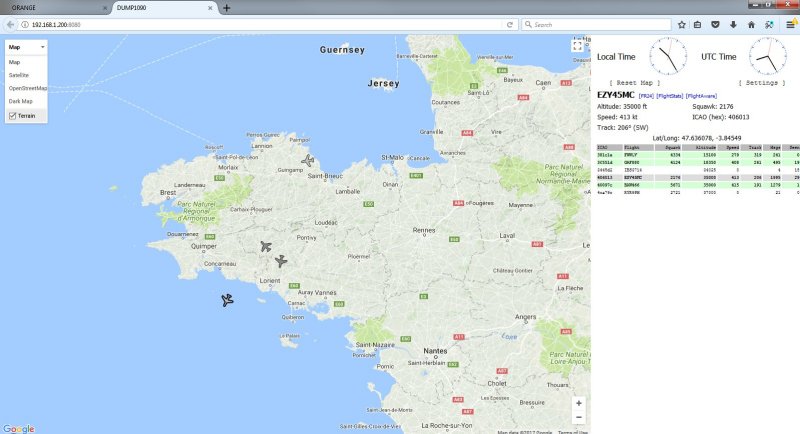
Task: Click the aircraft icon near Saint-Brieuc
Action: coord(308,161)
